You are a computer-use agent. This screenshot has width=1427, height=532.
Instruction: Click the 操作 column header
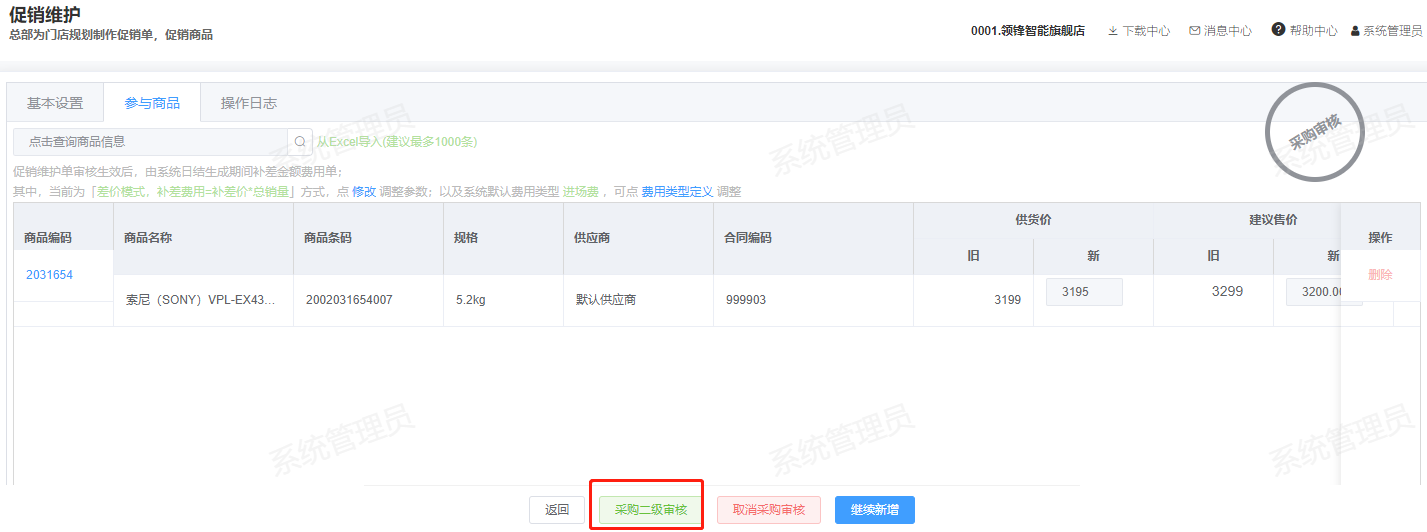1380,238
